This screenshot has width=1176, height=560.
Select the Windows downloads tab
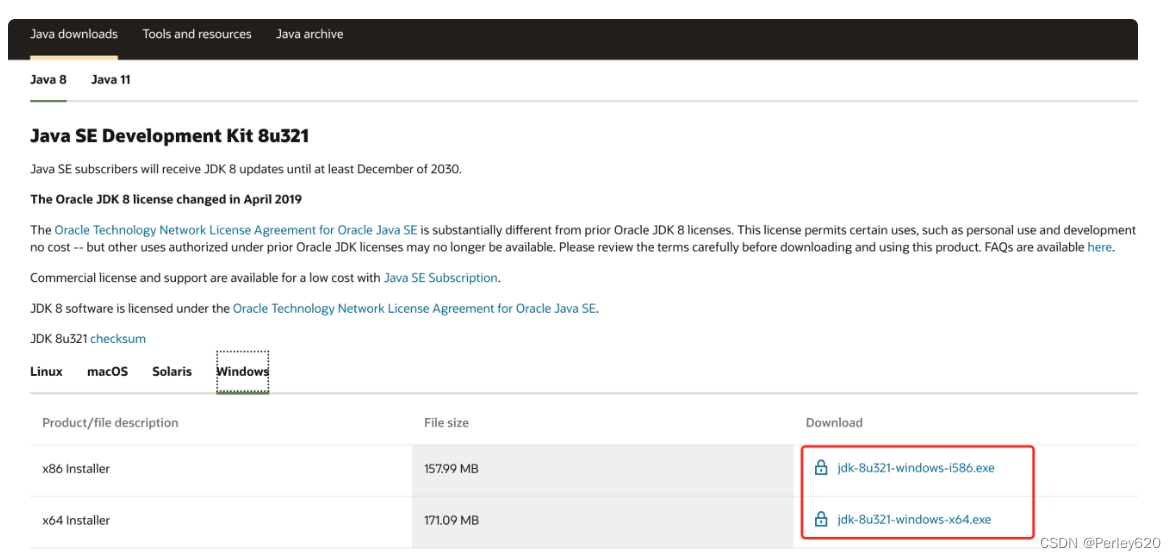coord(242,372)
